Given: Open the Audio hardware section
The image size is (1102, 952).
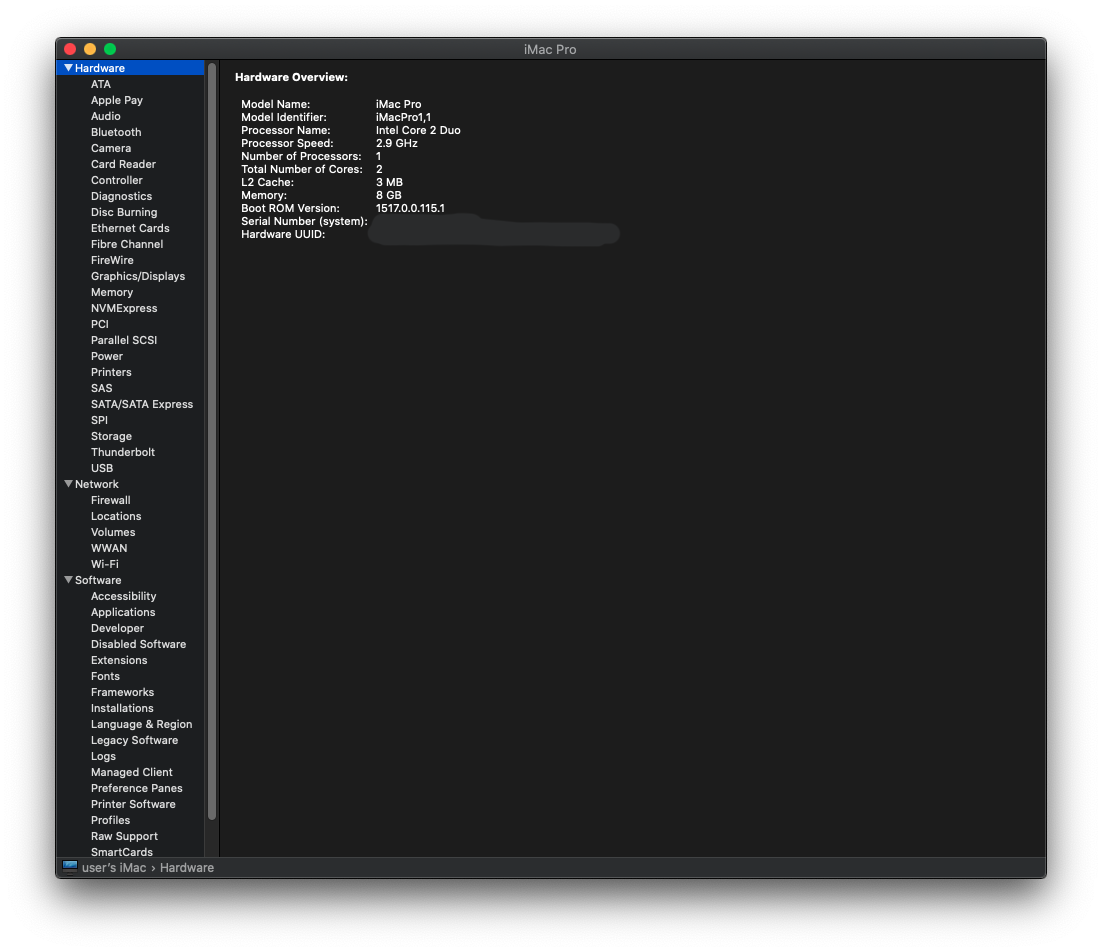Looking at the screenshot, I should click(x=105, y=117).
